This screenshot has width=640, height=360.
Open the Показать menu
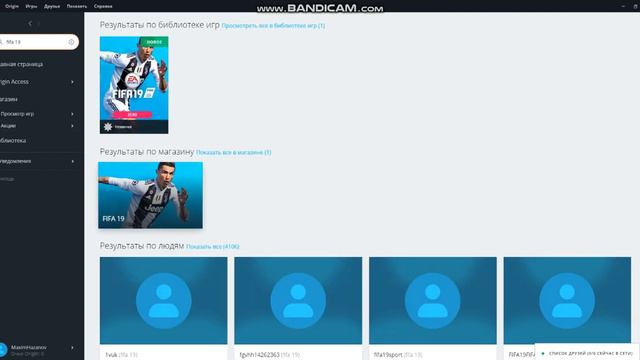pyautogui.click(x=77, y=6)
